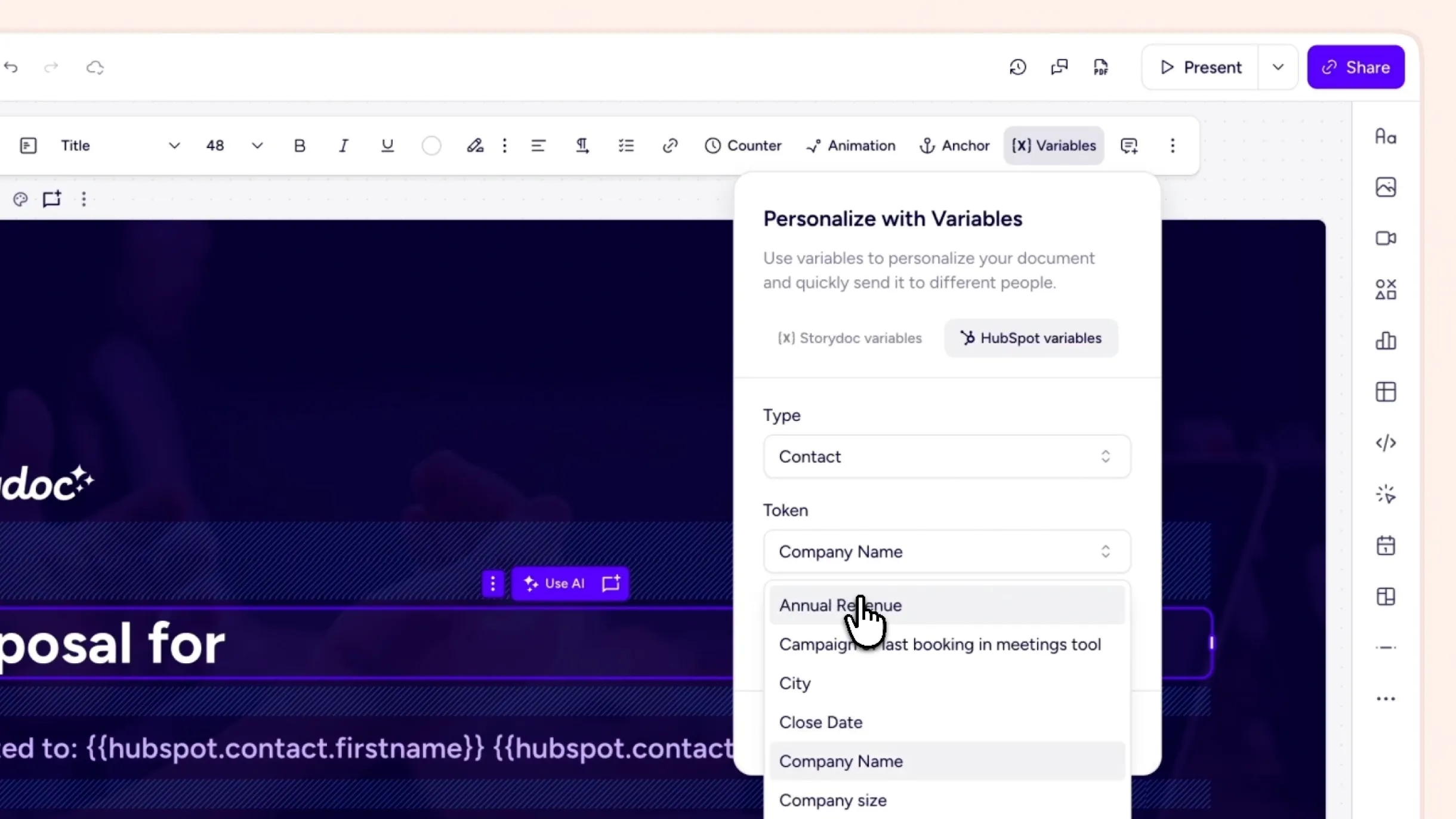Select the HubSpot variables tab

[x=1031, y=338]
